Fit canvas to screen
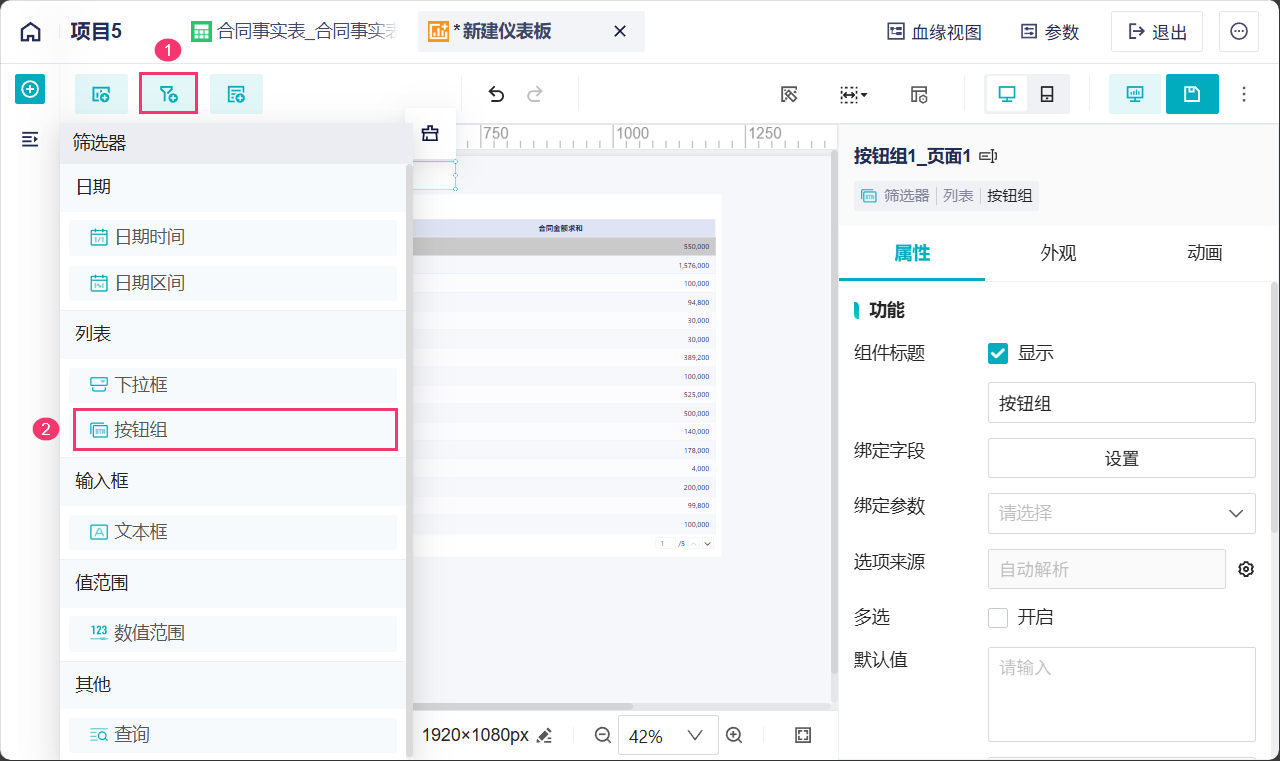 point(803,735)
